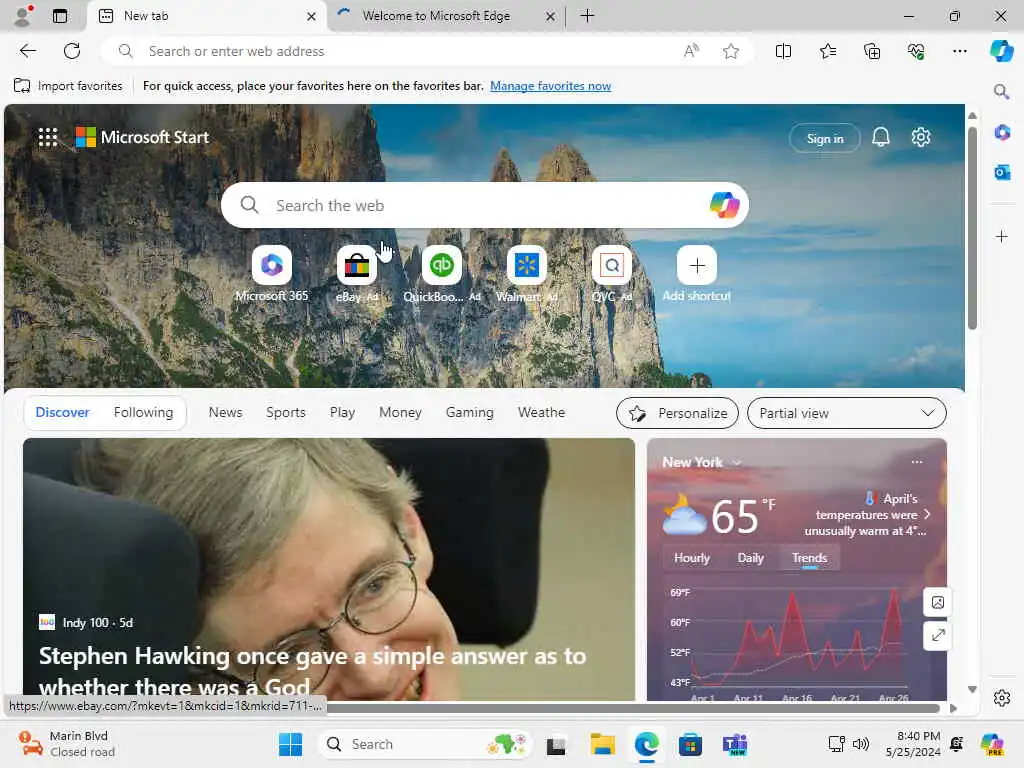Open the News category
Viewport: 1024px width, 768px height.
point(225,413)
